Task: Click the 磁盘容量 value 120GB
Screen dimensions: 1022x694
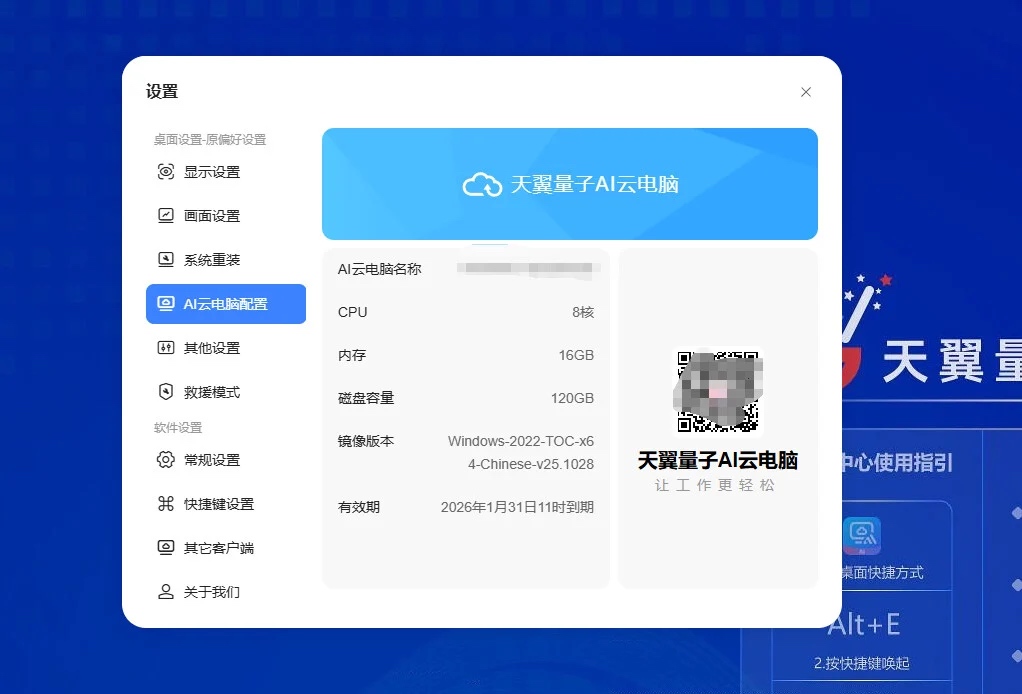Action: coord(572,398)
